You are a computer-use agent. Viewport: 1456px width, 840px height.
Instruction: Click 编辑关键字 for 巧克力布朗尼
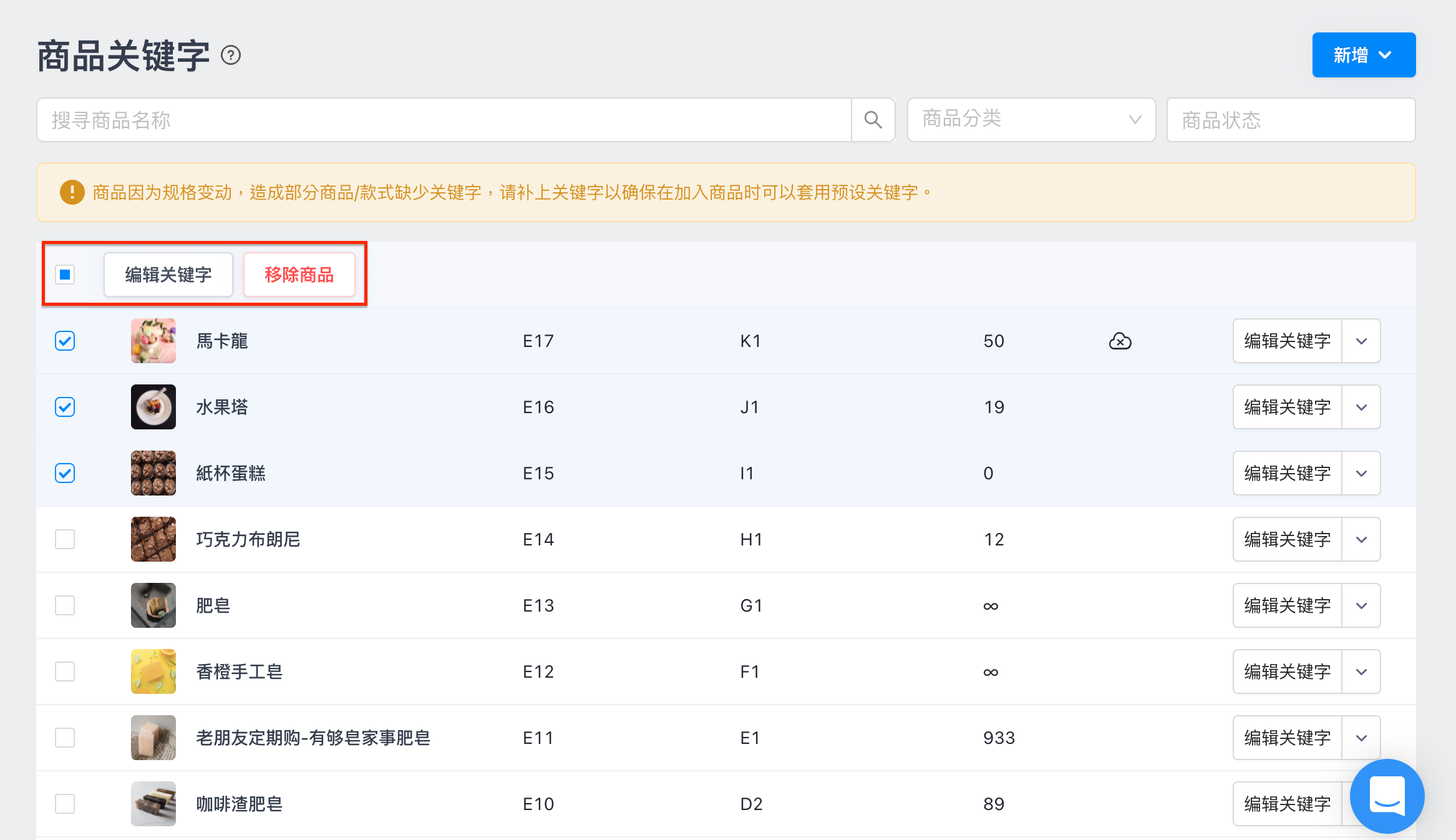(1288, 539)
